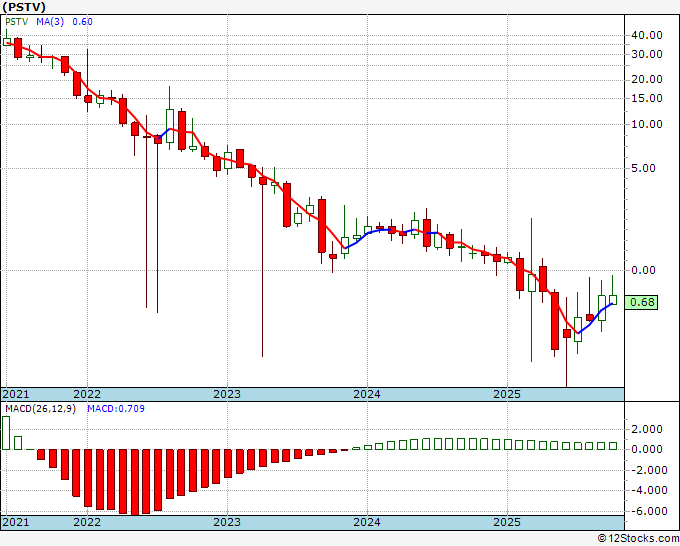
Task: Click tallest green MACD bar at 2021
Action: pyautogui.click(x=6, y=433)
